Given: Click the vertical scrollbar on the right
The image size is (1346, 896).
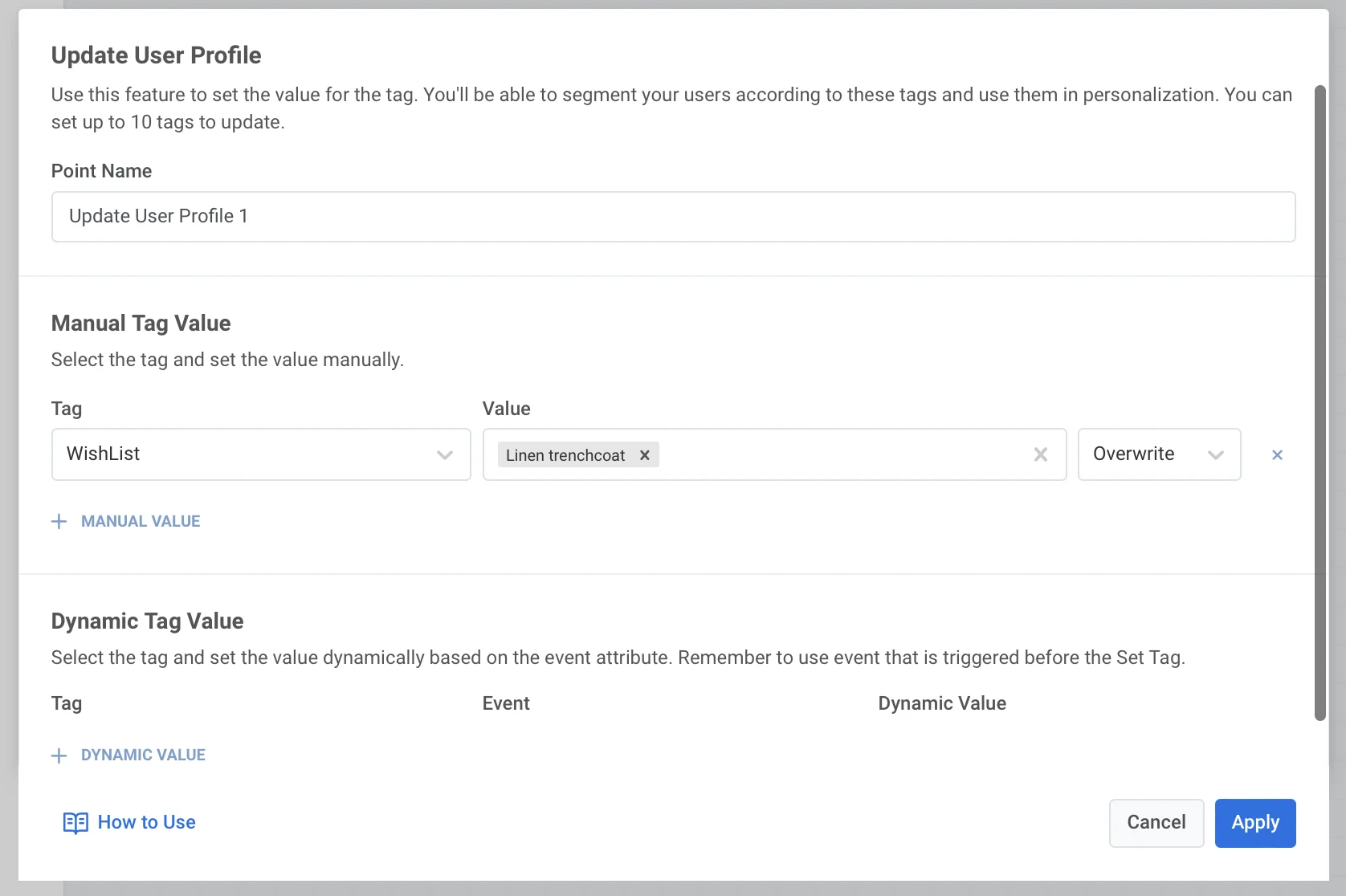Looking at the screenshot, I should [x=1320, y=401].
